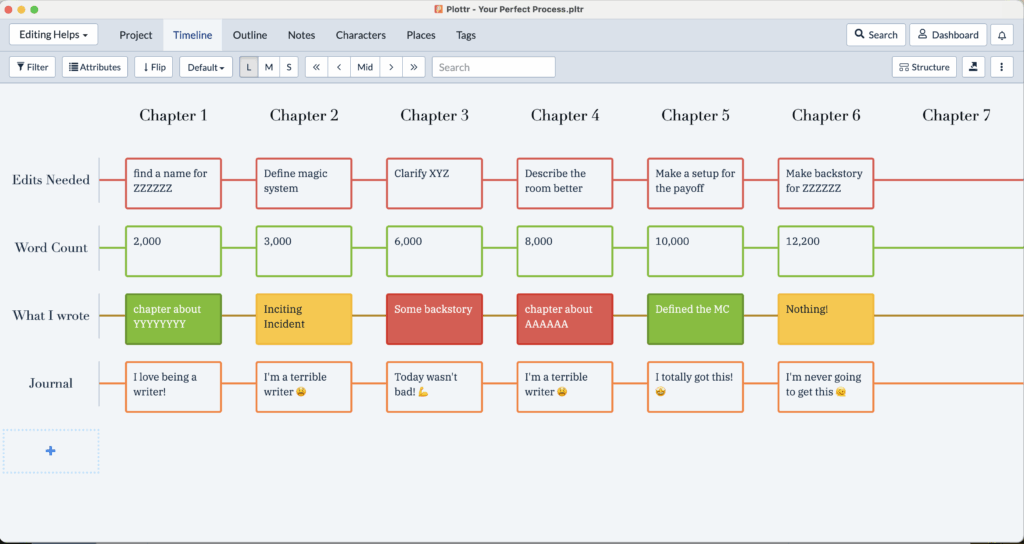Open 'I totally got this!' journal card
This screenshot has width=1024, height=544.
(x=696, y=387)
